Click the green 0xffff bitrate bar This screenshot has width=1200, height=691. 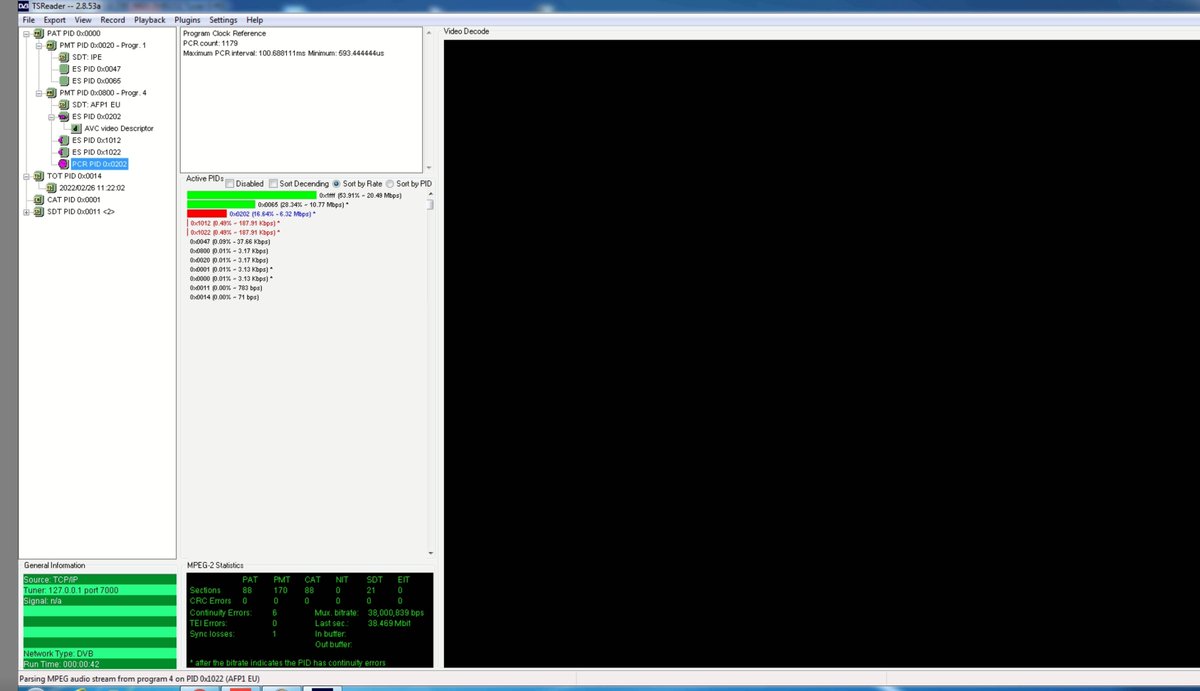pyautogui.click(x=251, y=195)
